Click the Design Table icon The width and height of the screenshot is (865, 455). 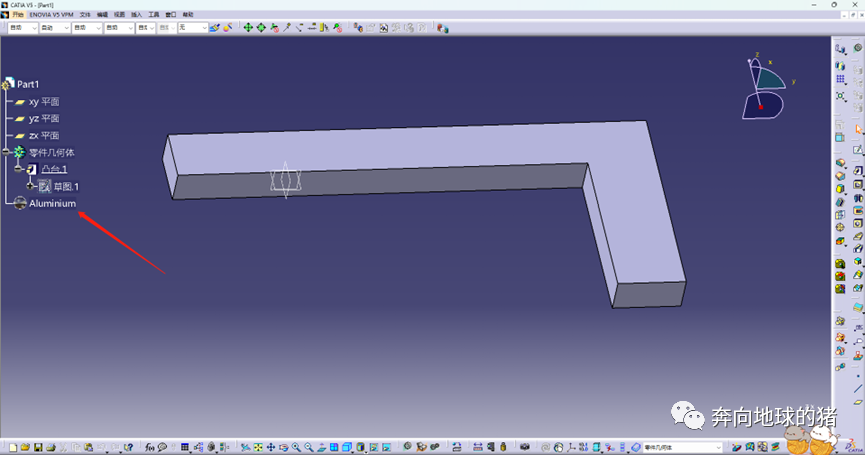185,447
